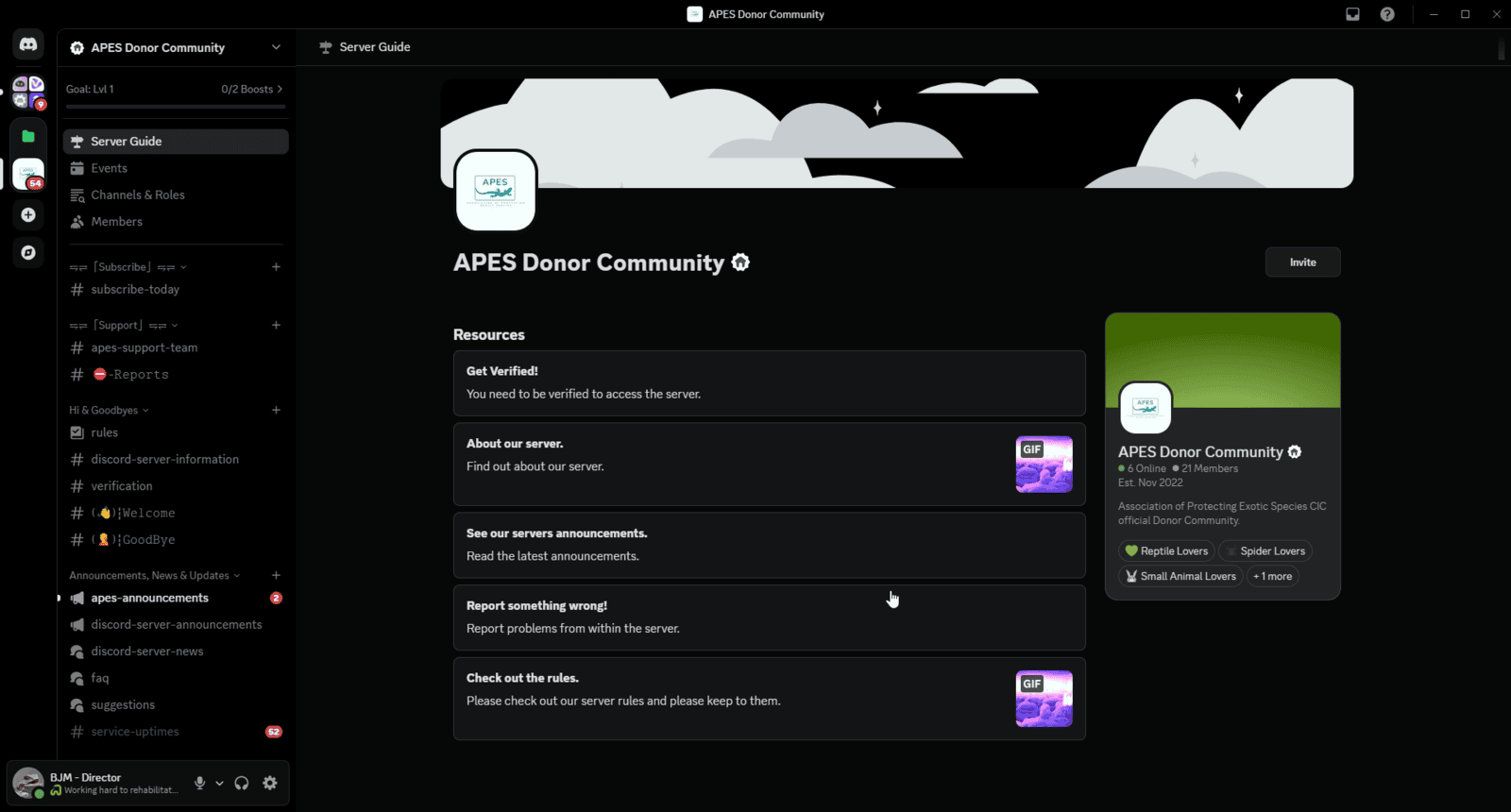Open the 0/2 Boosts goal link
The image size is (1511, 812).
click(251, 89)
